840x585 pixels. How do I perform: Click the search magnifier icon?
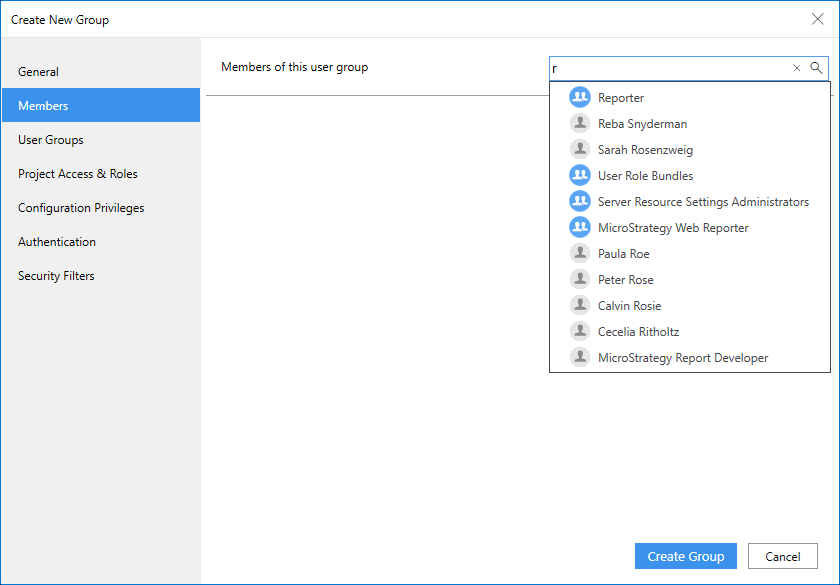(x=816, y=68)
